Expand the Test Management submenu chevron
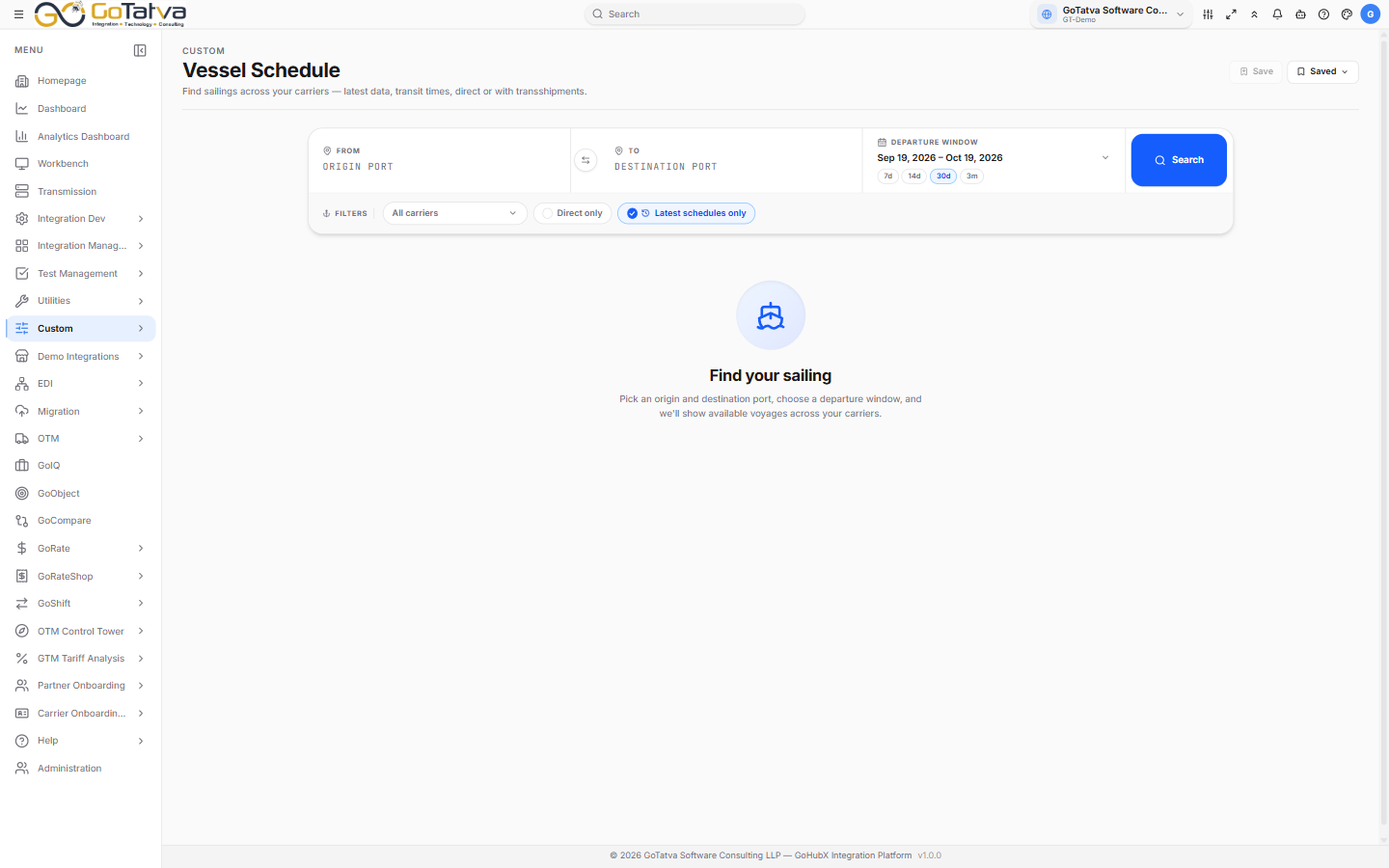The width and height of the screenshot is (1389, 868). [141, 274]
